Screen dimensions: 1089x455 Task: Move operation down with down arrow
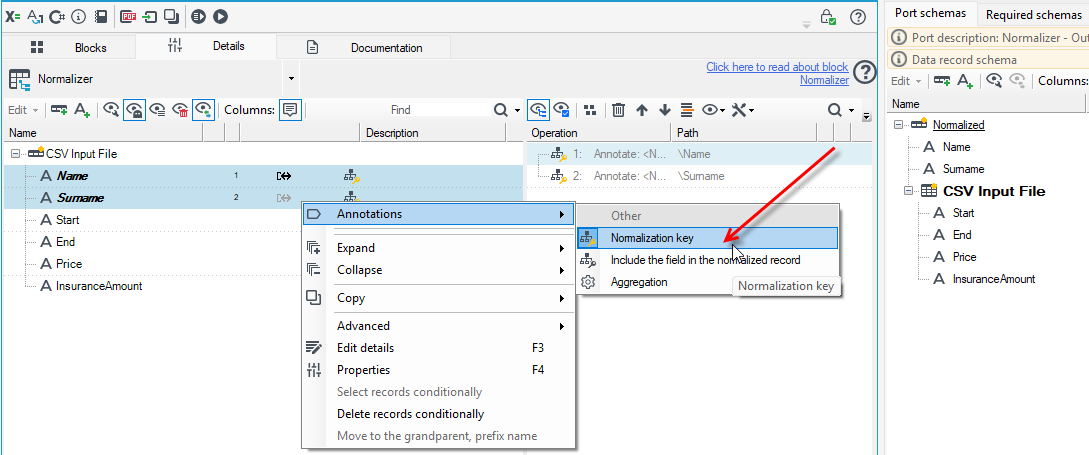pos(665,110)
